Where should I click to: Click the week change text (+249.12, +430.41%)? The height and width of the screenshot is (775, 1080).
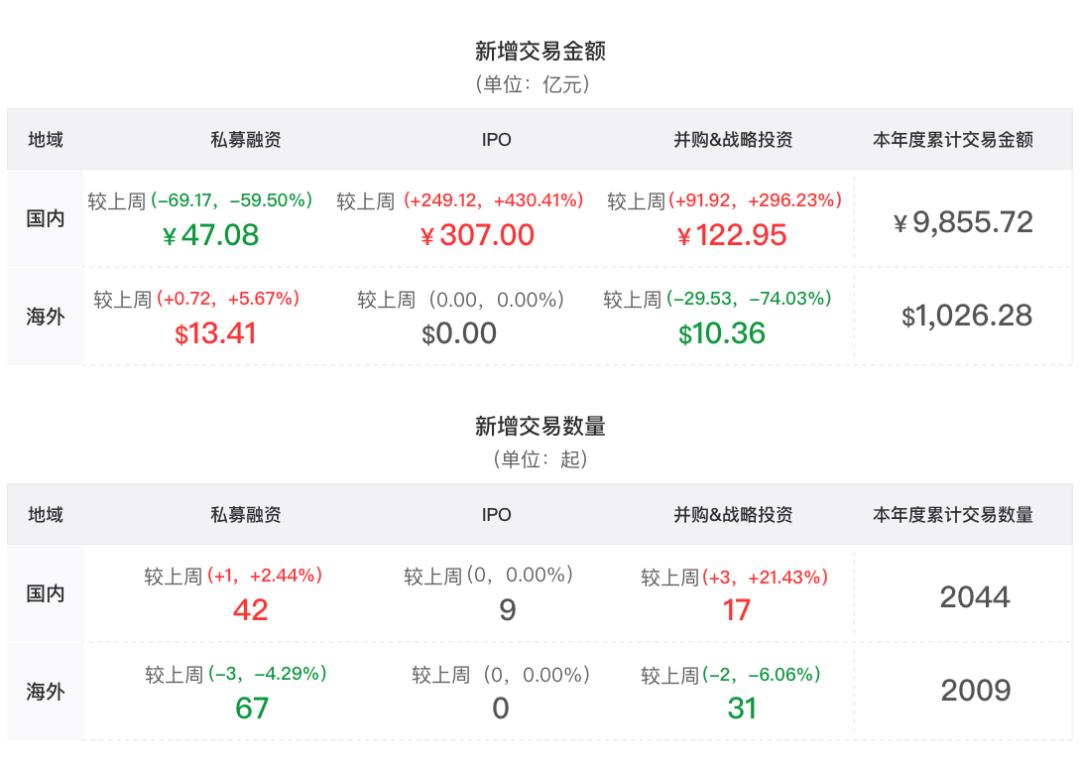click(493, 200)
